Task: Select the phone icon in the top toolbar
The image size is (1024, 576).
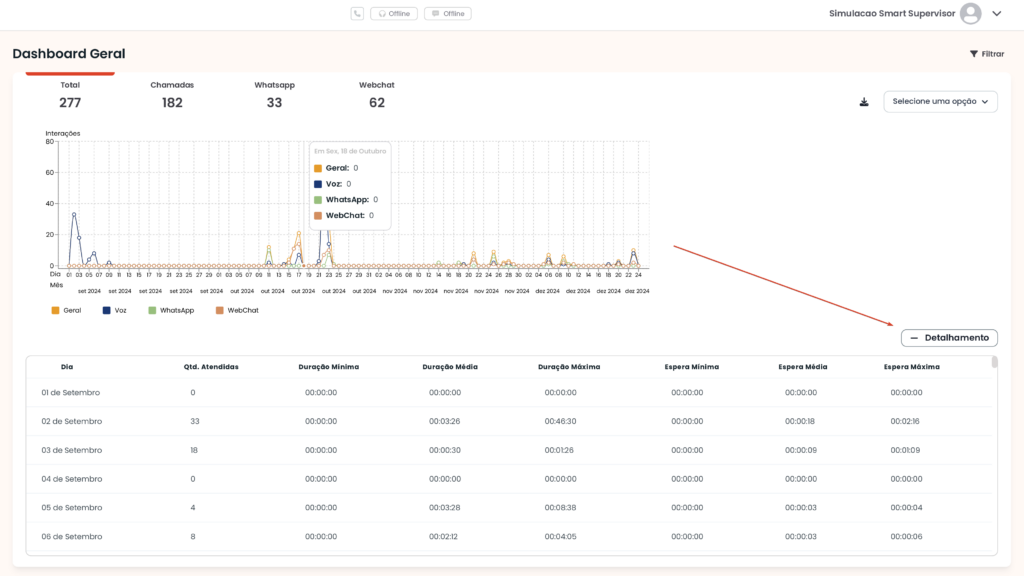Action: pos(356,13)
